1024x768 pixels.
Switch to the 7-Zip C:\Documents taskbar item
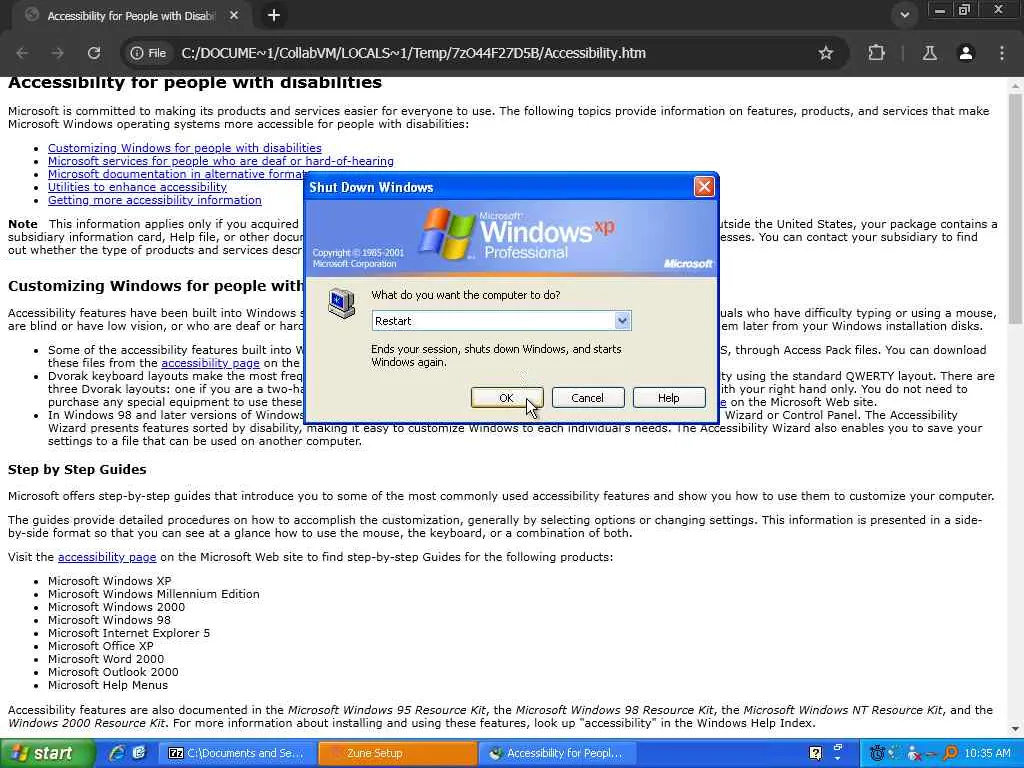click(x=236, y=753)
